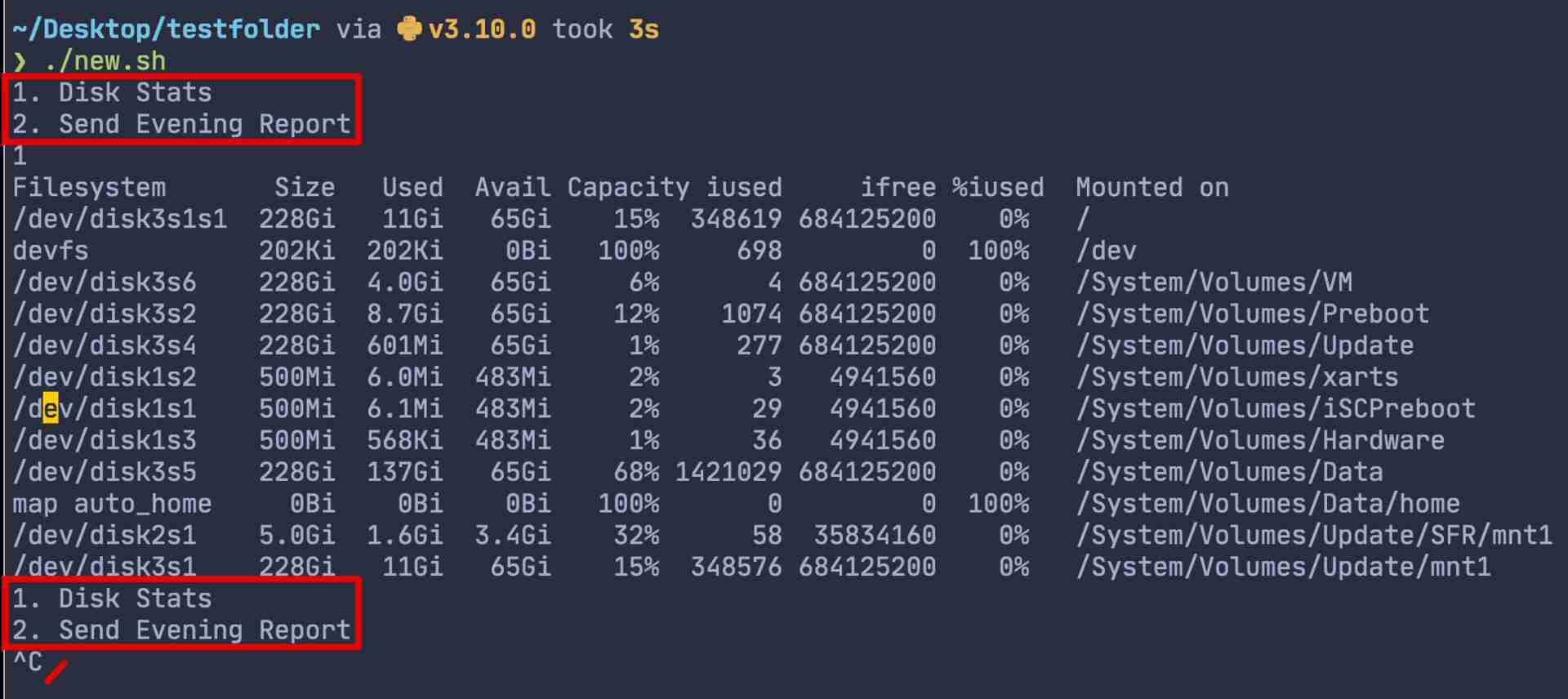Click the /dev/disk3s1 filesystem entry in last row
1568x699 pixels.
point(105,567)
